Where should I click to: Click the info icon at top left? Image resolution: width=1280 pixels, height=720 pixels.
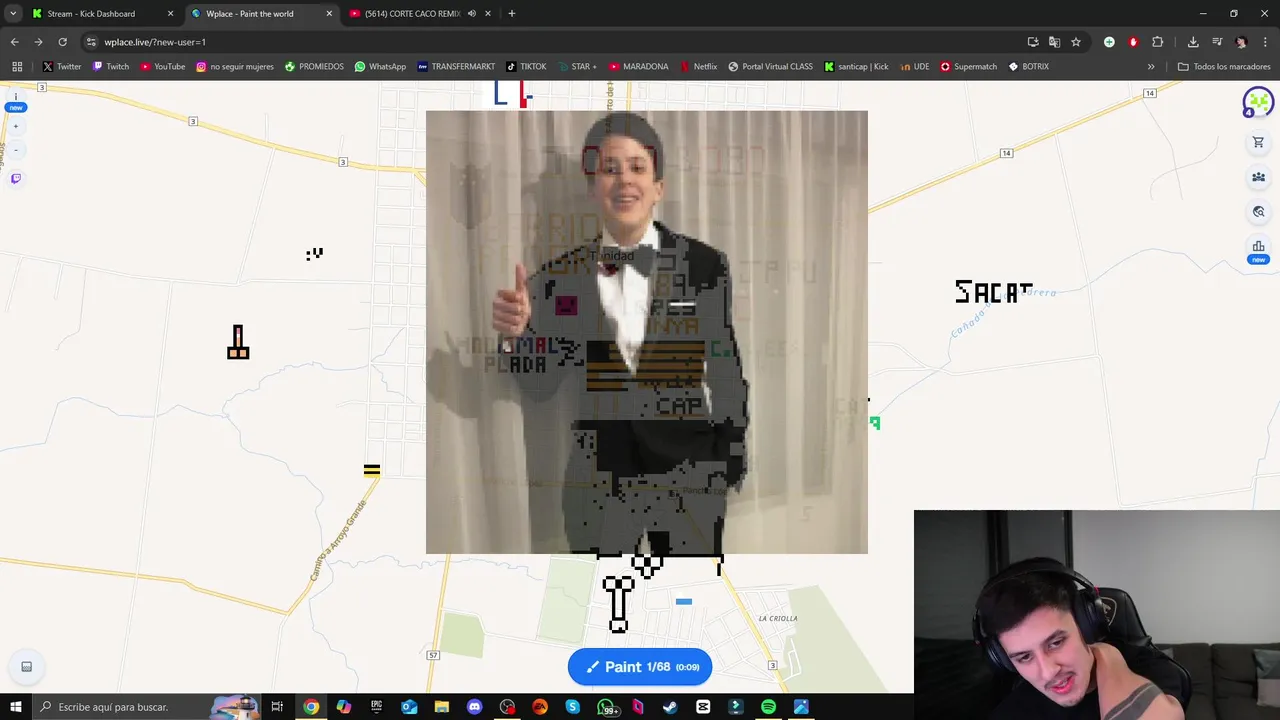pos(16,98)
